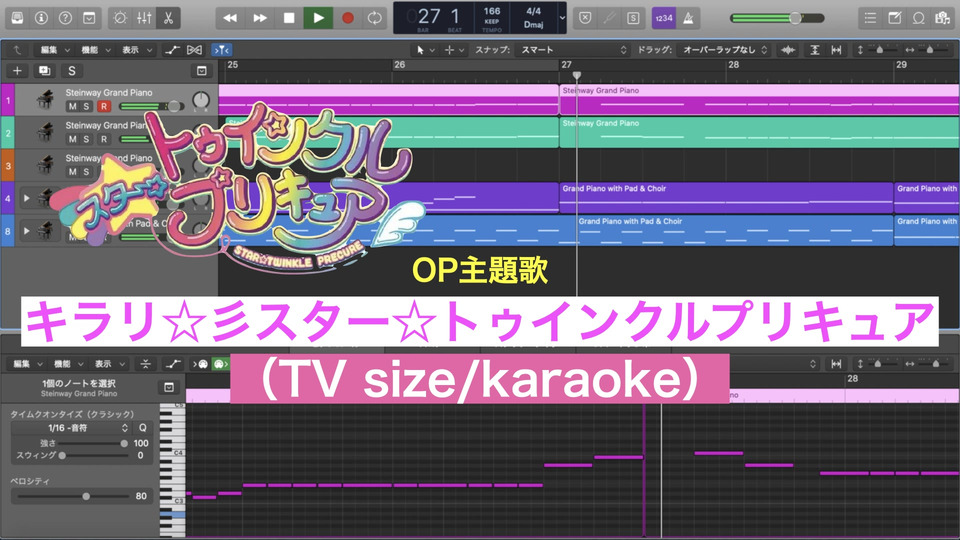The width and height of the screenshot is (960, 540).
Task: Click the Duplicate Track button
Action: point(45,71)
